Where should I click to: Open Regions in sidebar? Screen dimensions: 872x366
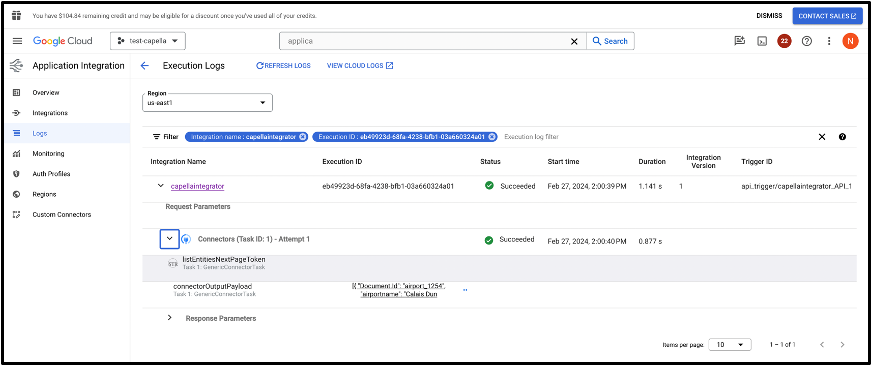tap(44, 194)
